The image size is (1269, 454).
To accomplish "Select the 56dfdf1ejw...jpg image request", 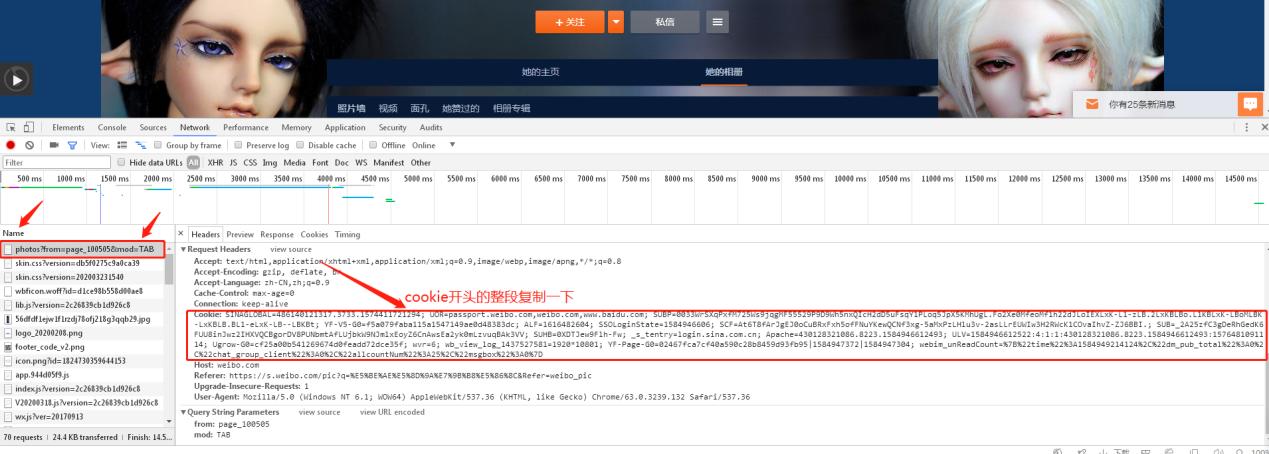I will coord(83,319).
